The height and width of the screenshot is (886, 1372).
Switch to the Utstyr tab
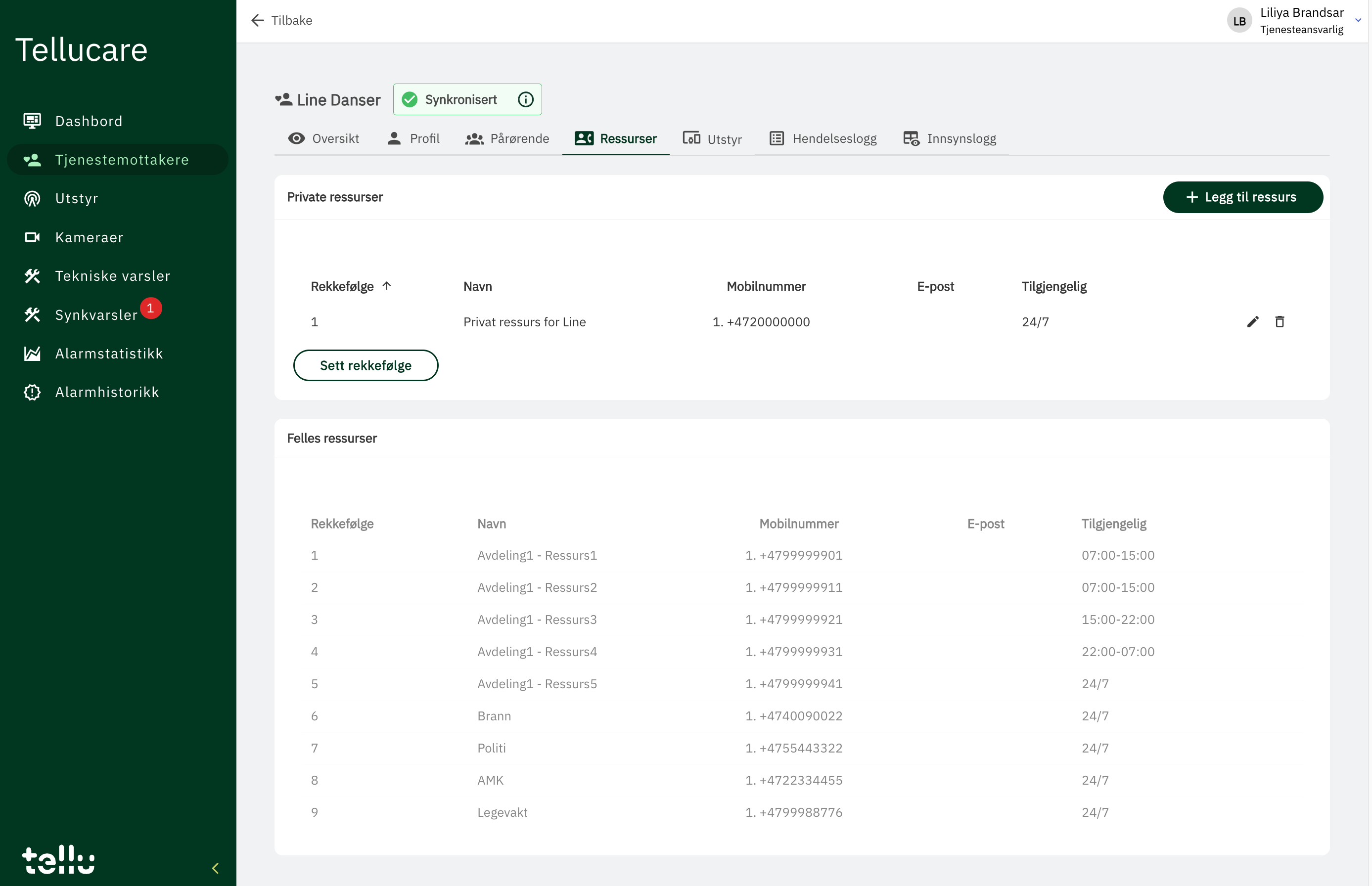point(712,138)
